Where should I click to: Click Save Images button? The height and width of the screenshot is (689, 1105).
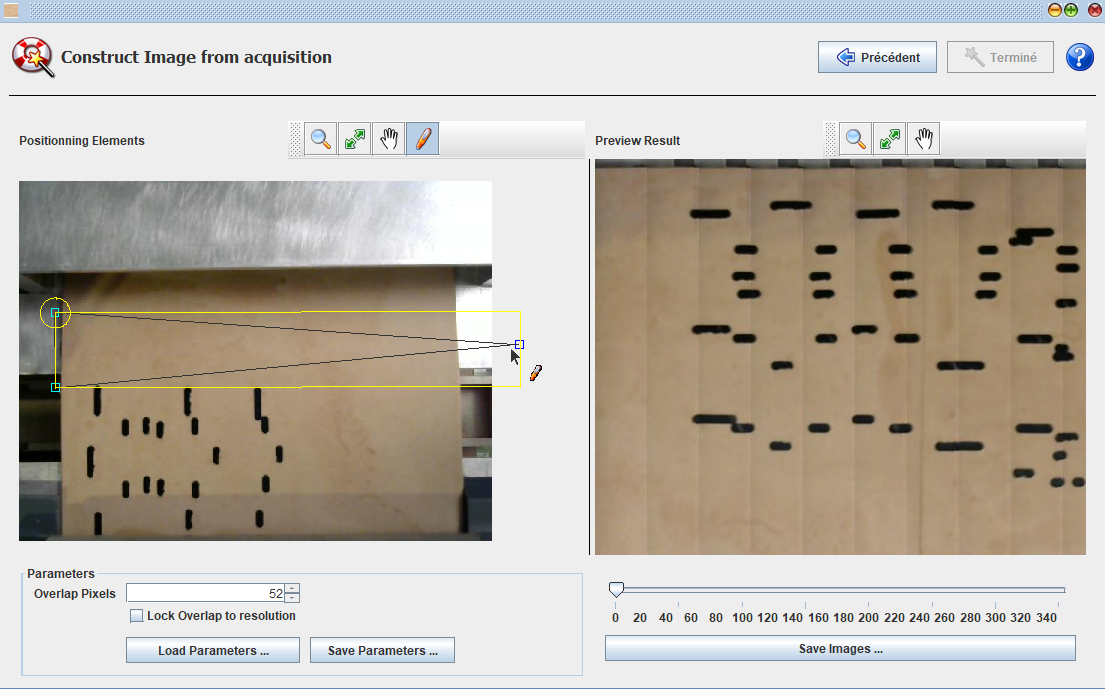click(840, 649)
